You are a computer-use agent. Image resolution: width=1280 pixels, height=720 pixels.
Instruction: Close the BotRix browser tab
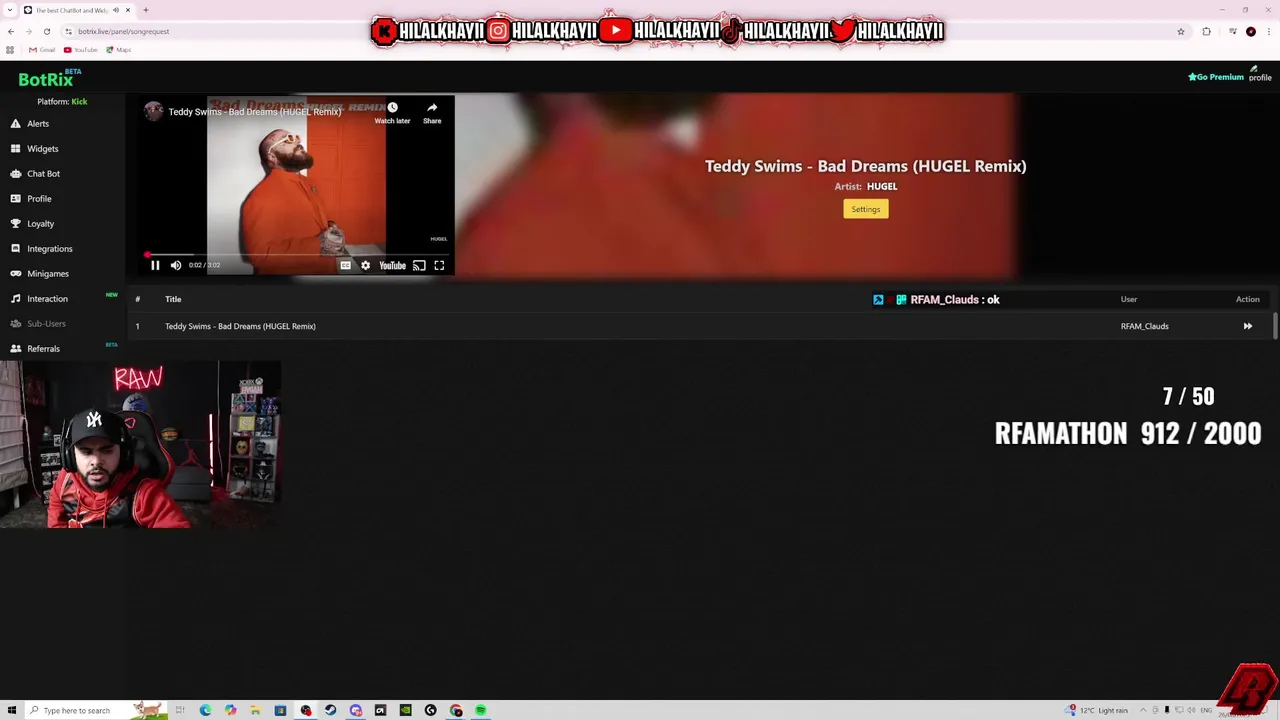128,10
